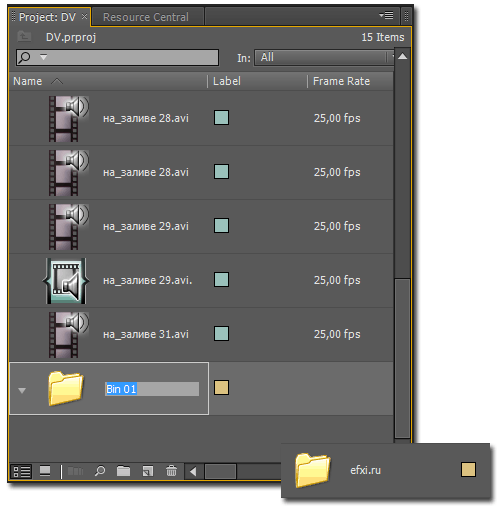The image size is (503, 516).
Task: Click the scrollbar up arrow
Action: click(x=402, y=56)
